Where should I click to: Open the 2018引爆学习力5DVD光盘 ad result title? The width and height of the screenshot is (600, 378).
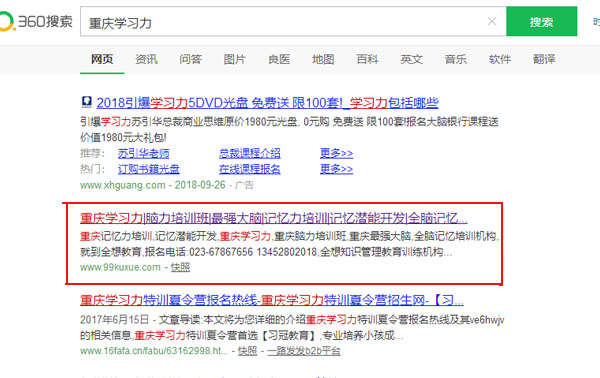point(267,103)
